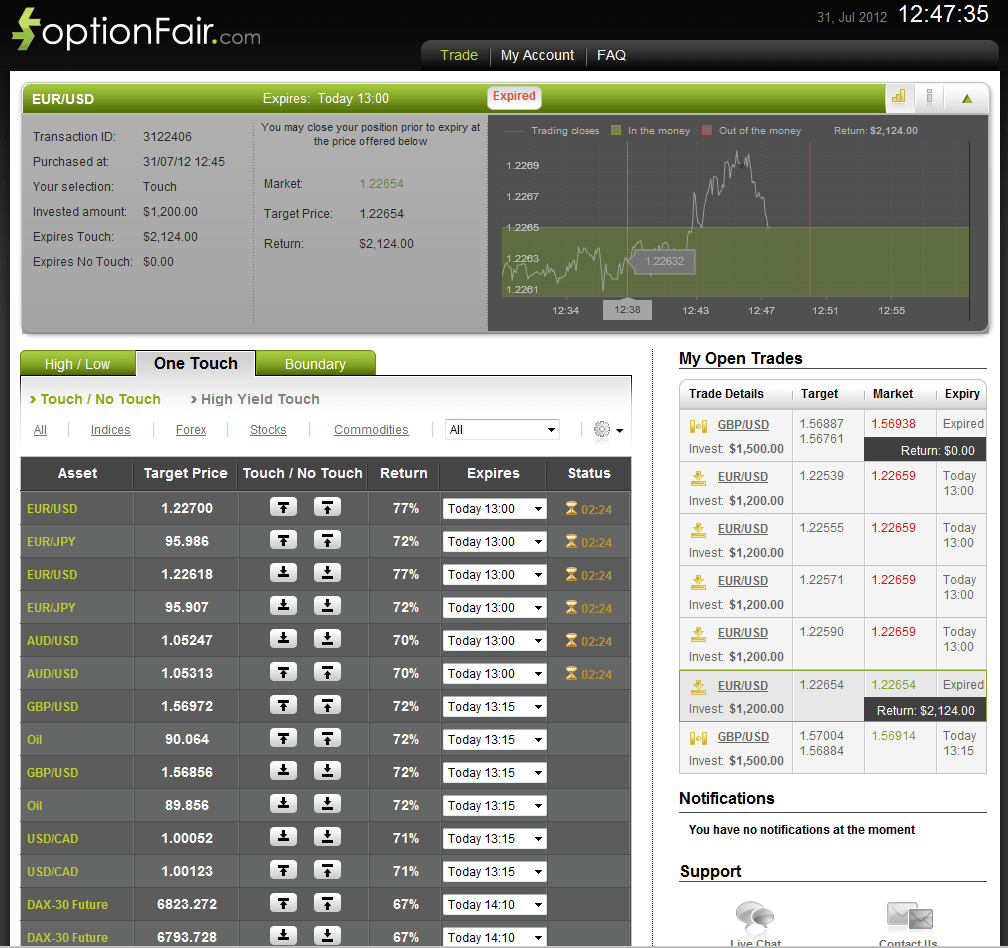Open expiry dropdown for Oil 90.064
Screen dimensions: 1008x948
click(x=494, y=740)
